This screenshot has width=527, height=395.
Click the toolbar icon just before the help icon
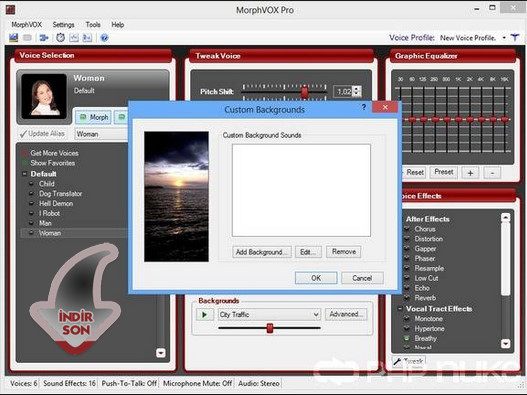(x=87, y=38)
